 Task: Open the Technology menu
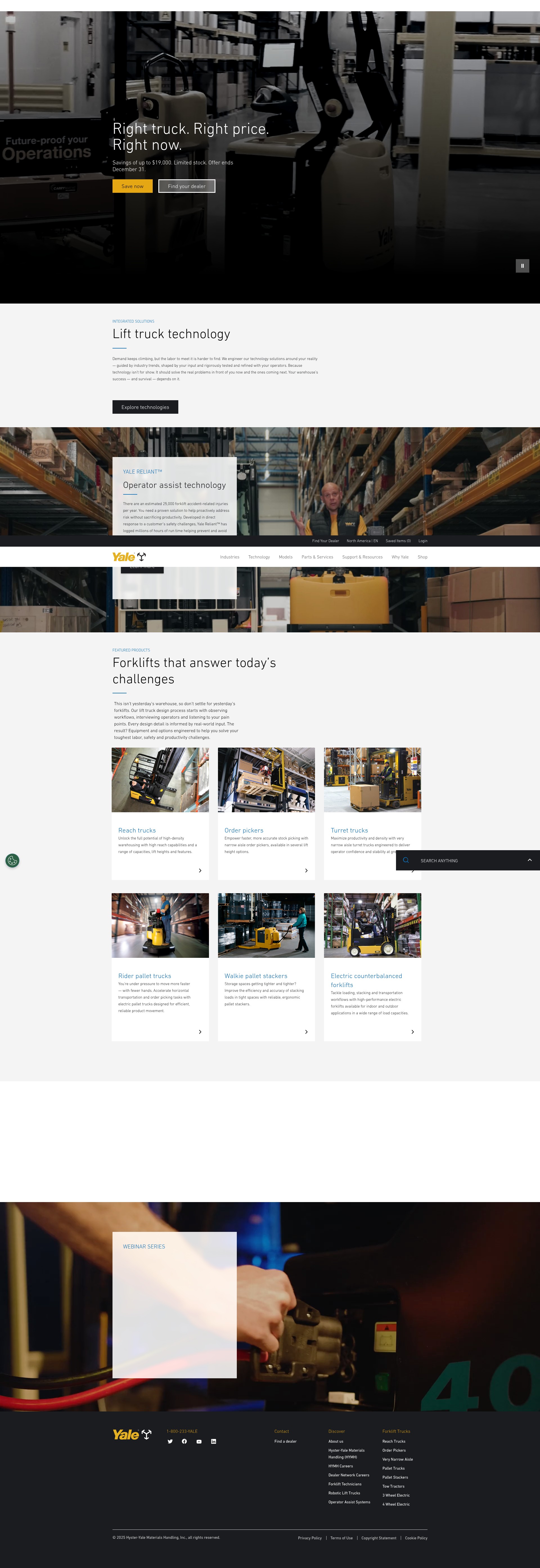click(259, 557)
